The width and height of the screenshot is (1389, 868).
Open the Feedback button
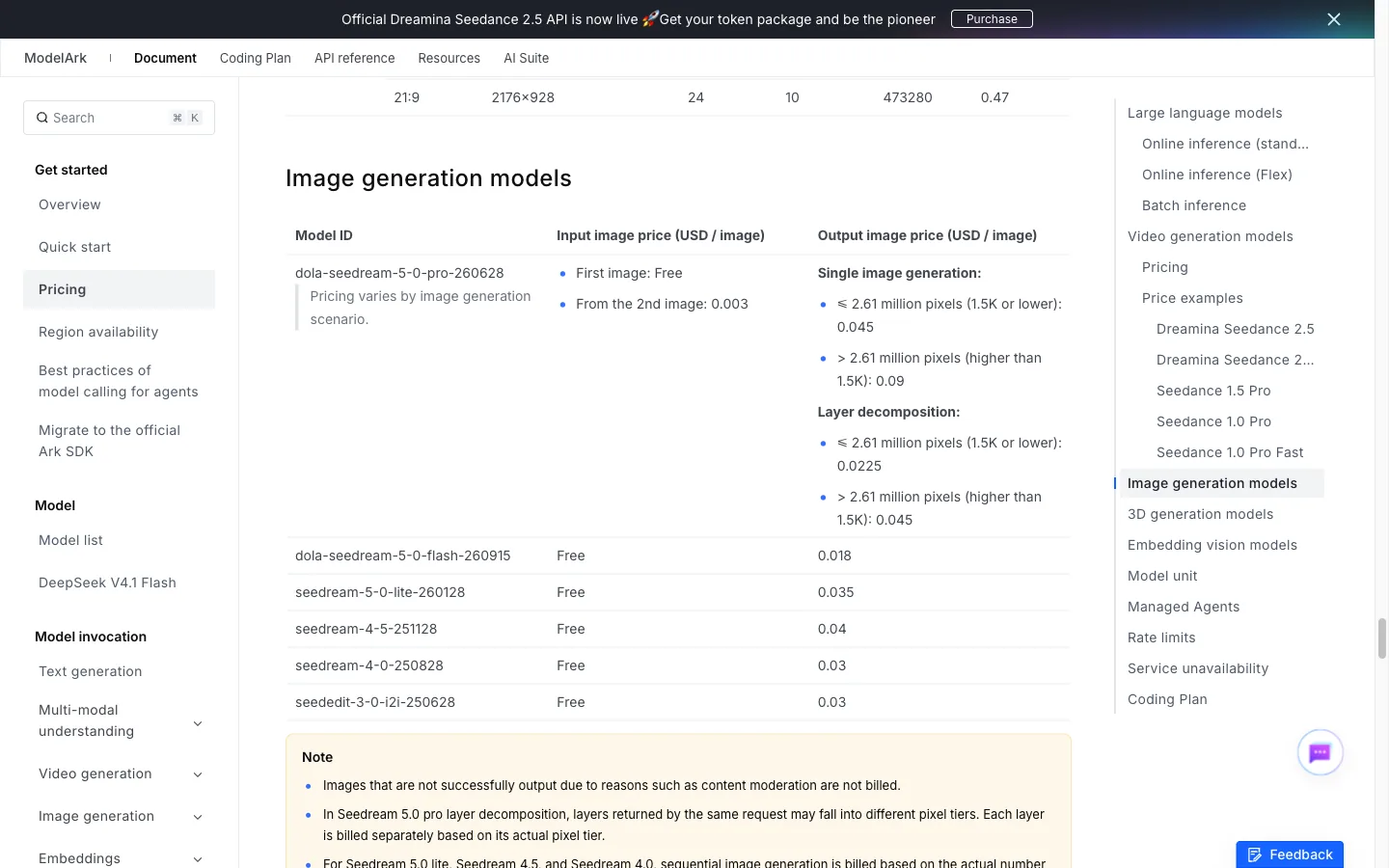(x=1290, y=854)
